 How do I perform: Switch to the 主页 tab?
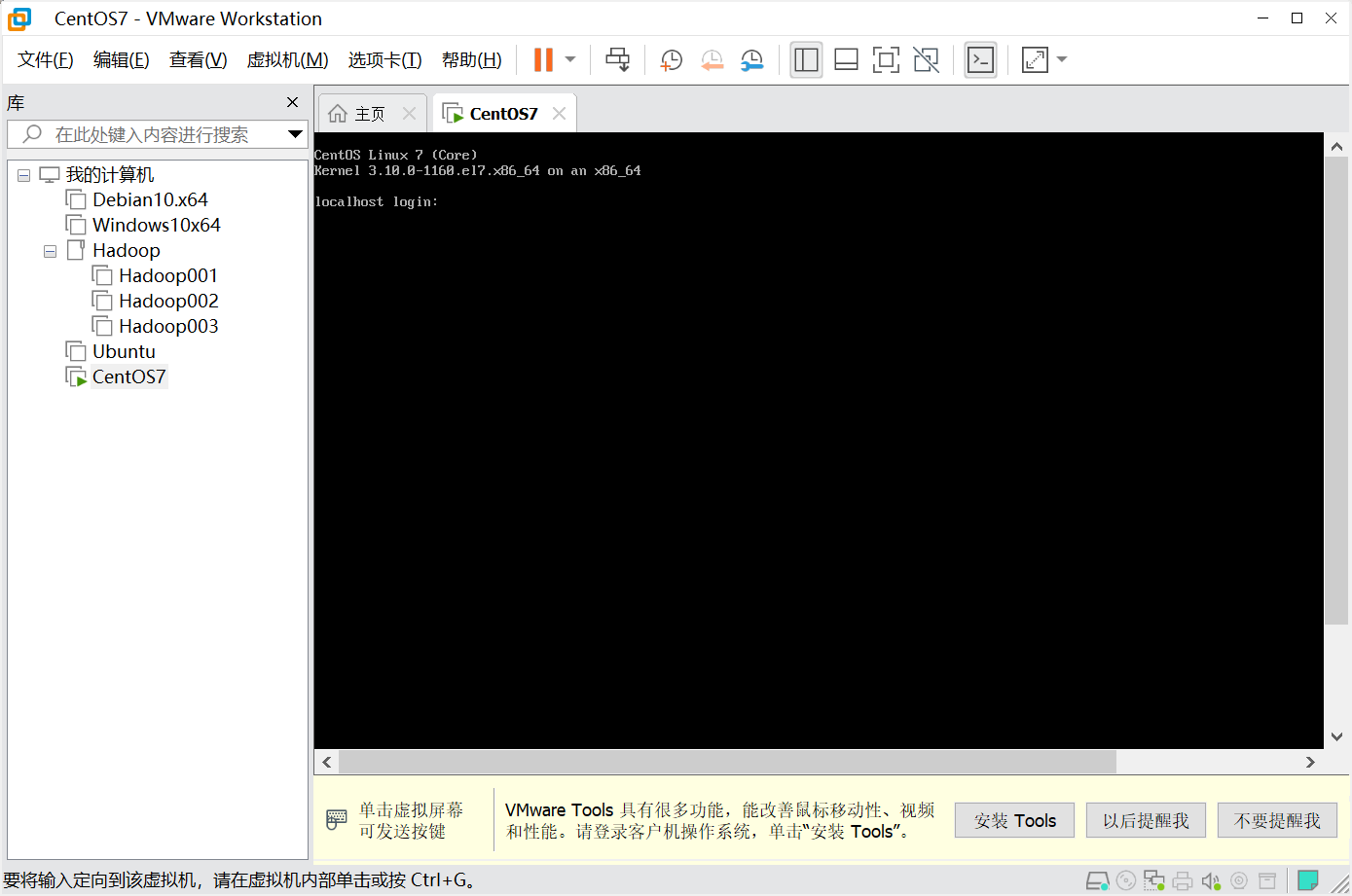pos(370,114)
